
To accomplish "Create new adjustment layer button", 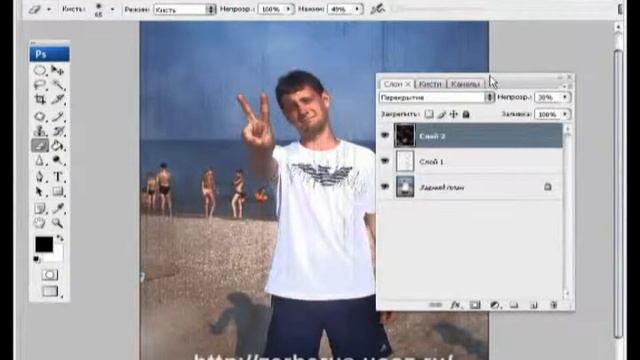I will (x=495, y=305).
